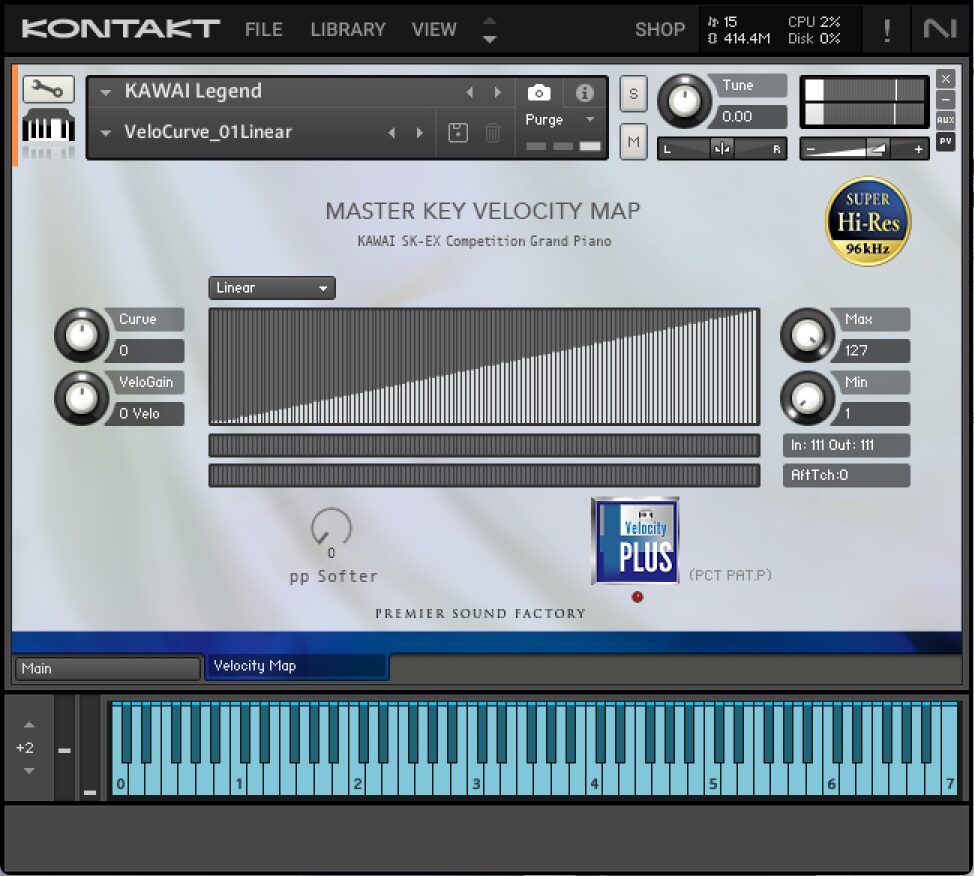The width and height of the screenshot is (974, 876).
Task: Load the next instrument after KAWAI Legend
Action: (x=498, y=93)
